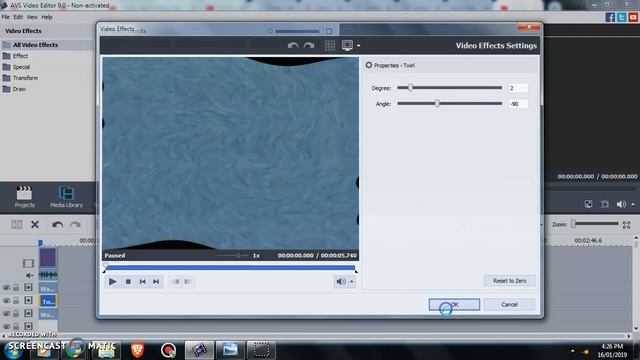Open the Edit menu

click(x=18, y=17)
